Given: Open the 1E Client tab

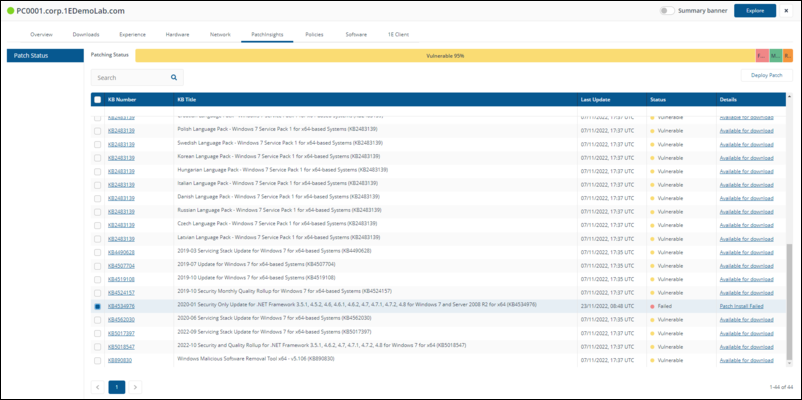Looking at the screenshot, I should pyautogui.click(x=397, y=34).
